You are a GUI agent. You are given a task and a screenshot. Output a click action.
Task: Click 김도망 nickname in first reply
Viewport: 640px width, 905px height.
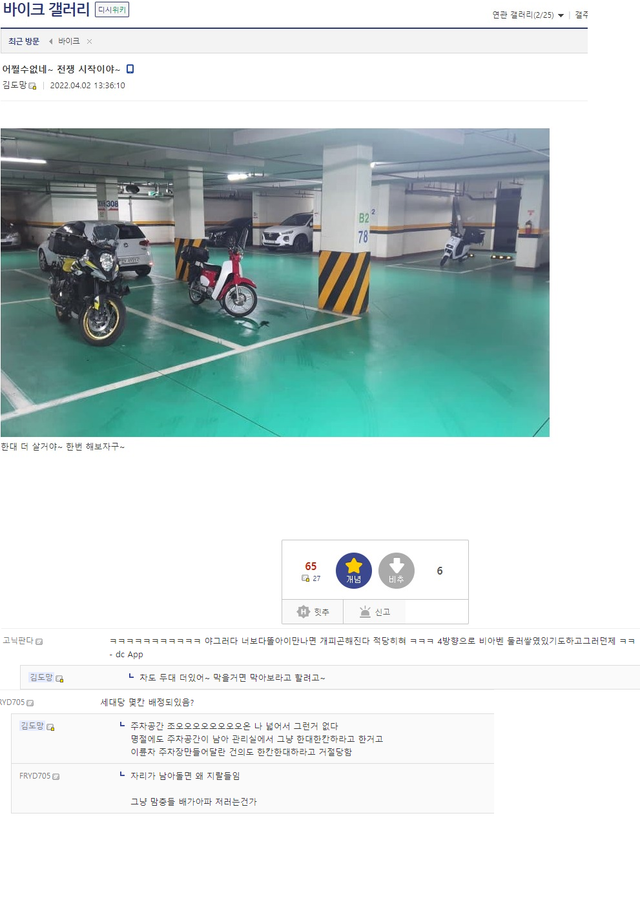42,677
